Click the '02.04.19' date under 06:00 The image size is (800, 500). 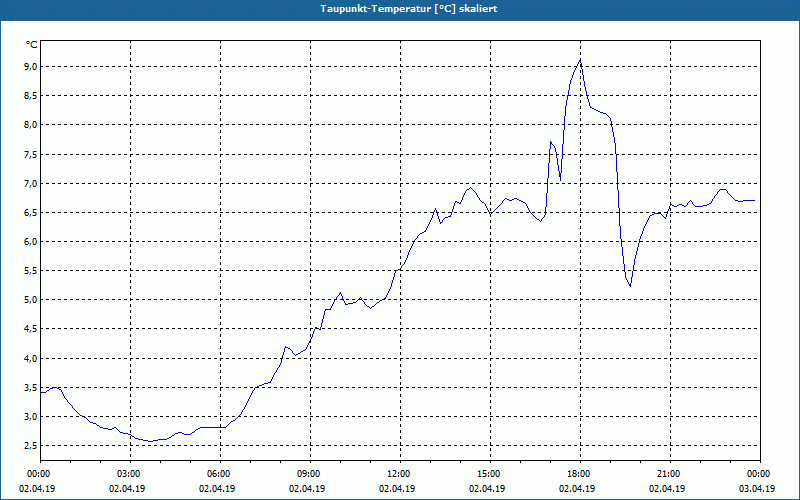pyautogui.click(x=218, y=488)
